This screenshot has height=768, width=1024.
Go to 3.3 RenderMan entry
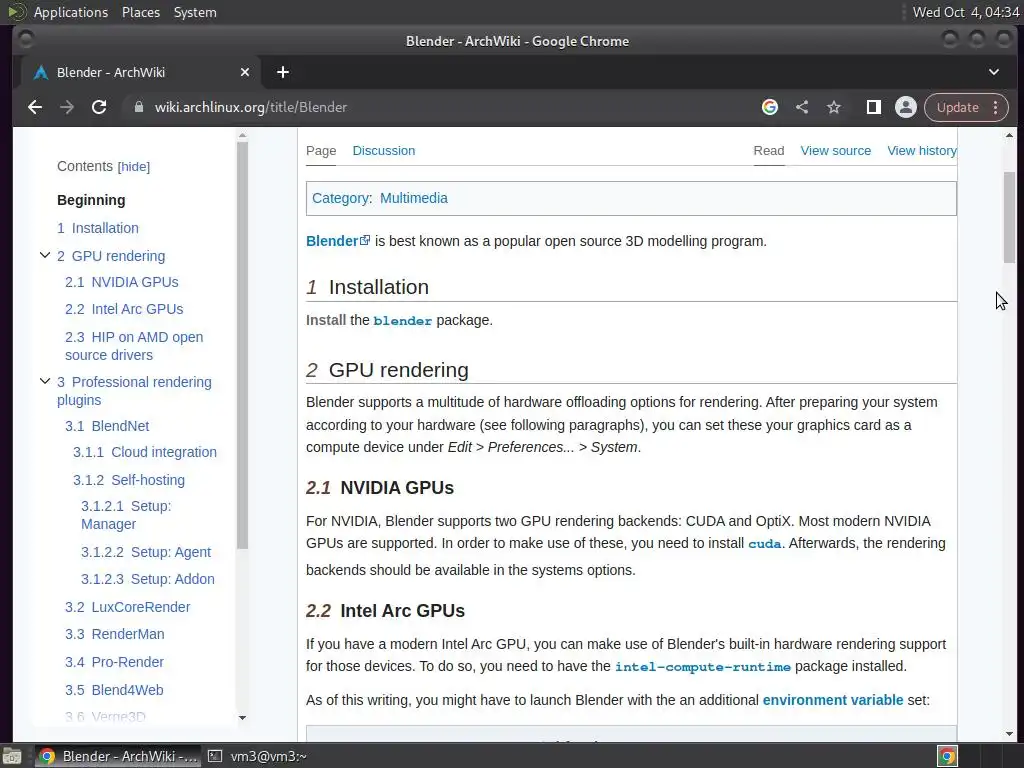click(x=114, y=634)
